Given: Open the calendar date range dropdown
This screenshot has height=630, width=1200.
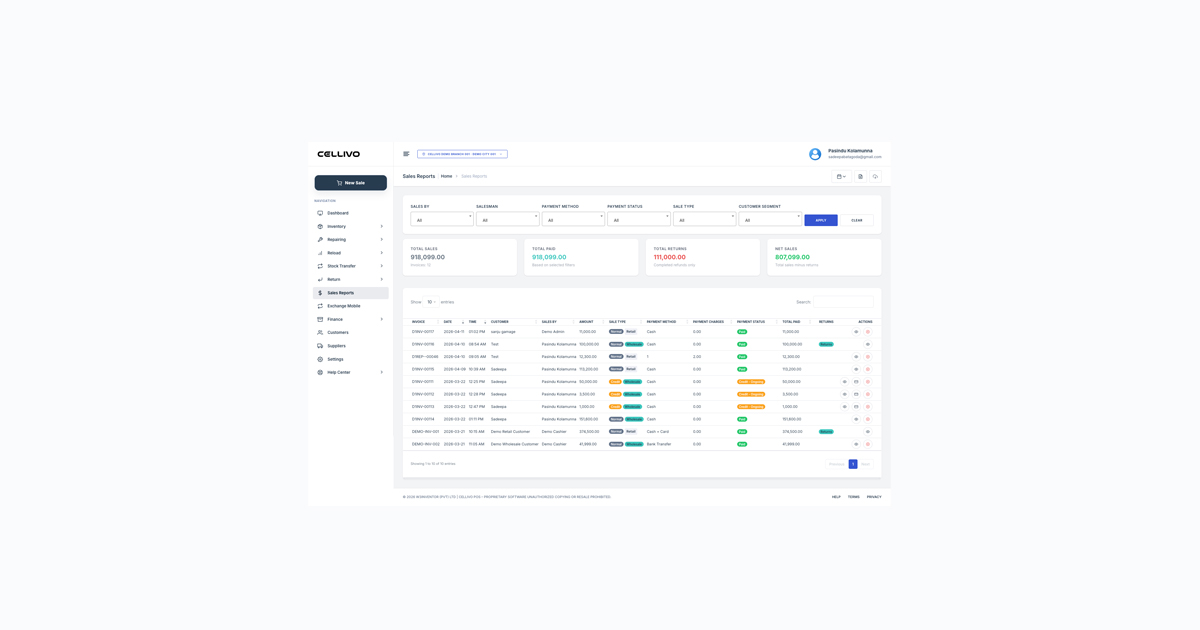Looking at the screenshot, I should tap(841, 177).
